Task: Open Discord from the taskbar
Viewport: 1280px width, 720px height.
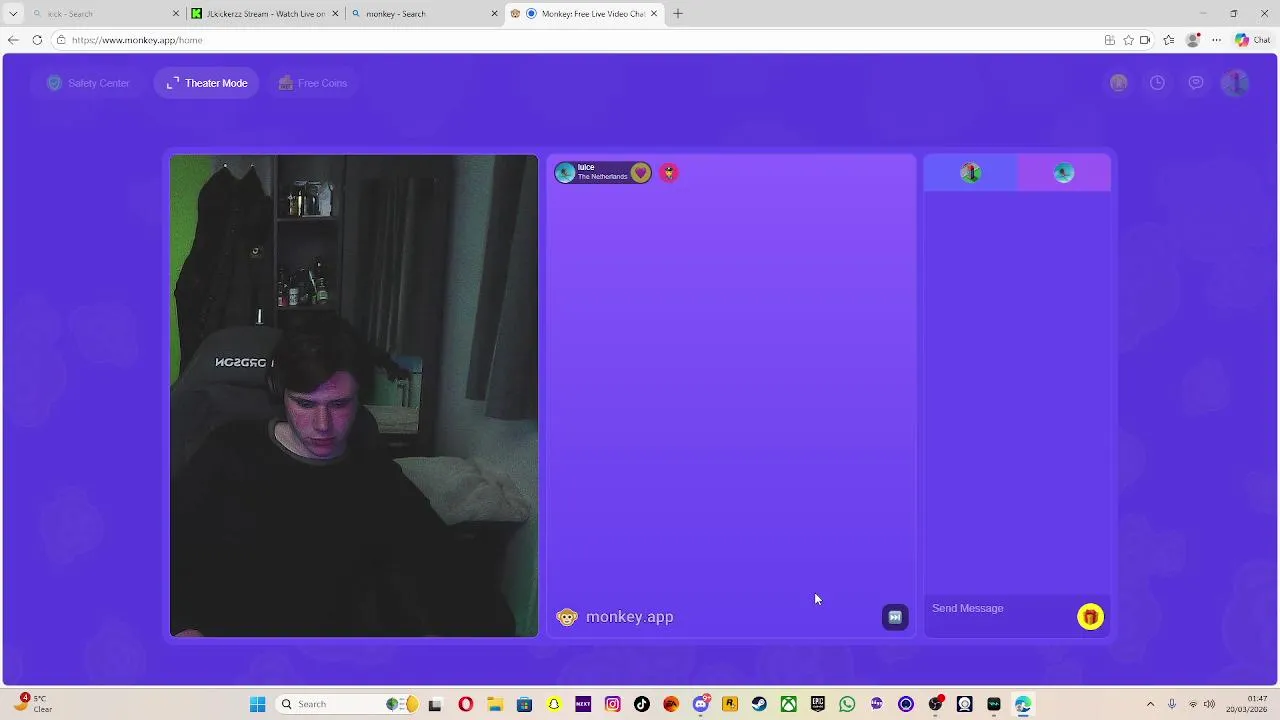Action: click(701, 704)
